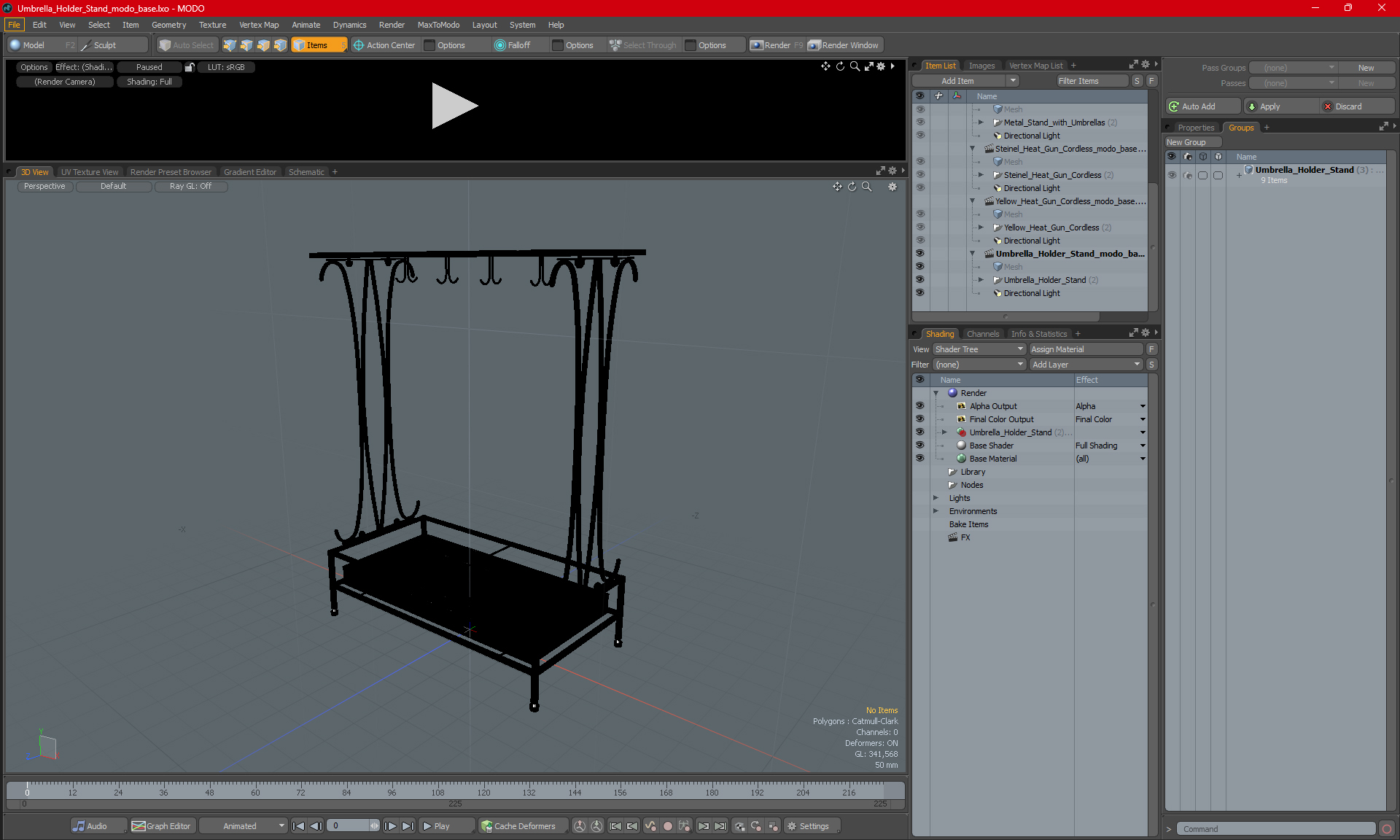Click 3D viewport zoom magnifier icon
The height and width of the screenshot is (840, 1400).
click(867, 187)
